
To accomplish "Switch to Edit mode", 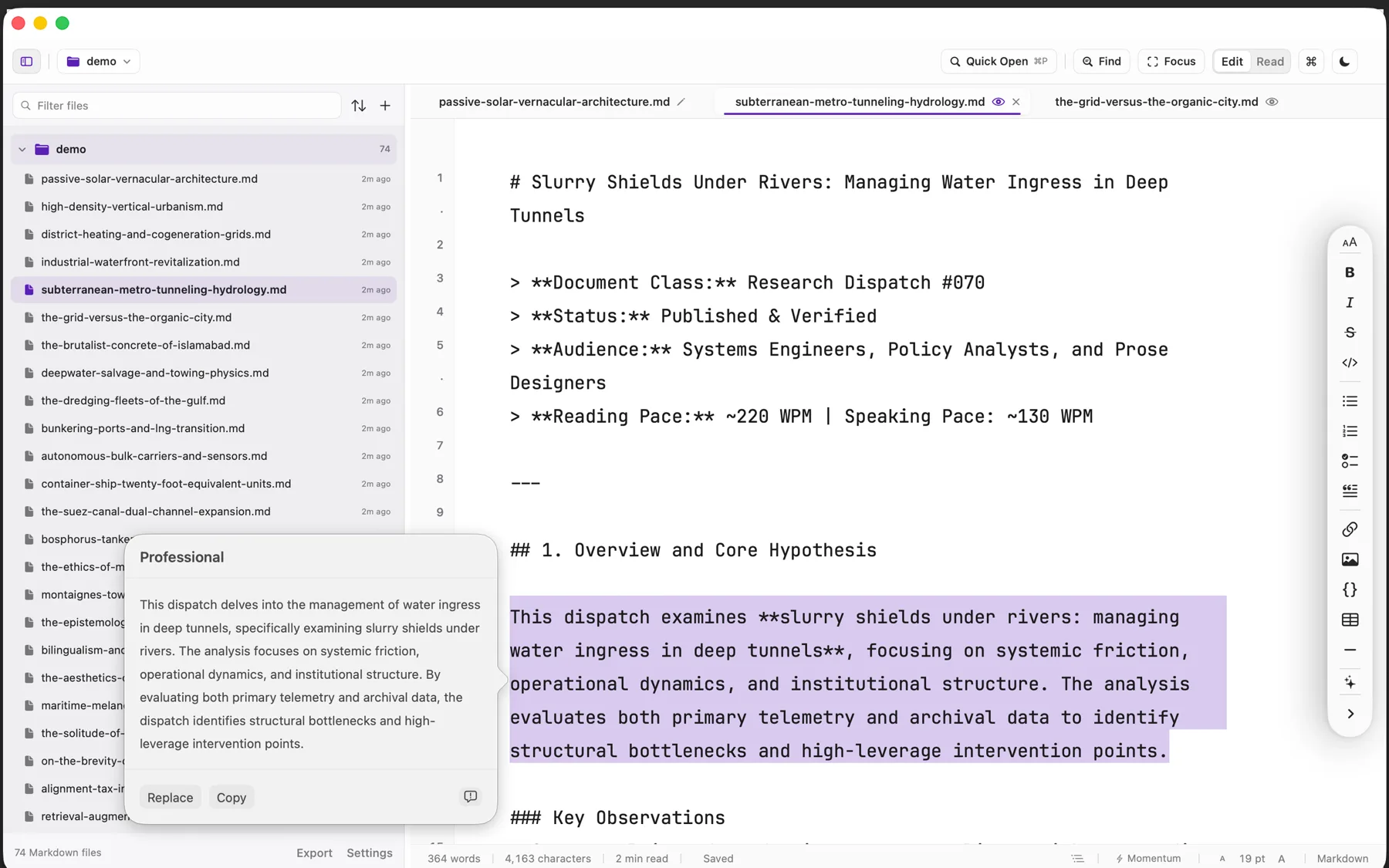I will (x=1232, y=61).
